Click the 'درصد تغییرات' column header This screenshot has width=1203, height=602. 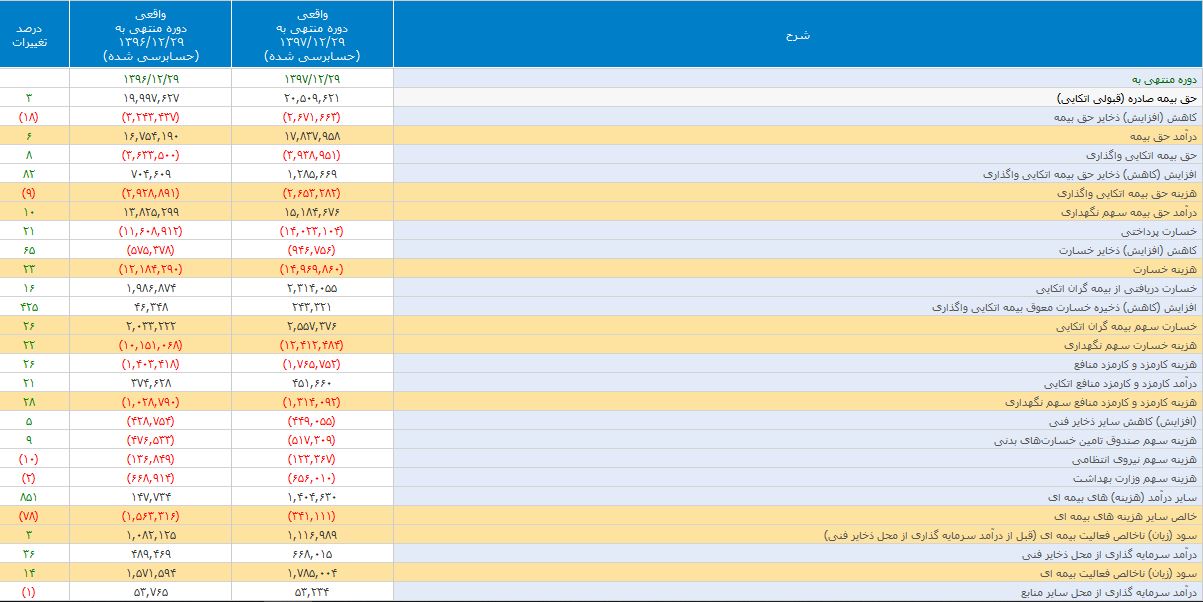tap(35, 35)
